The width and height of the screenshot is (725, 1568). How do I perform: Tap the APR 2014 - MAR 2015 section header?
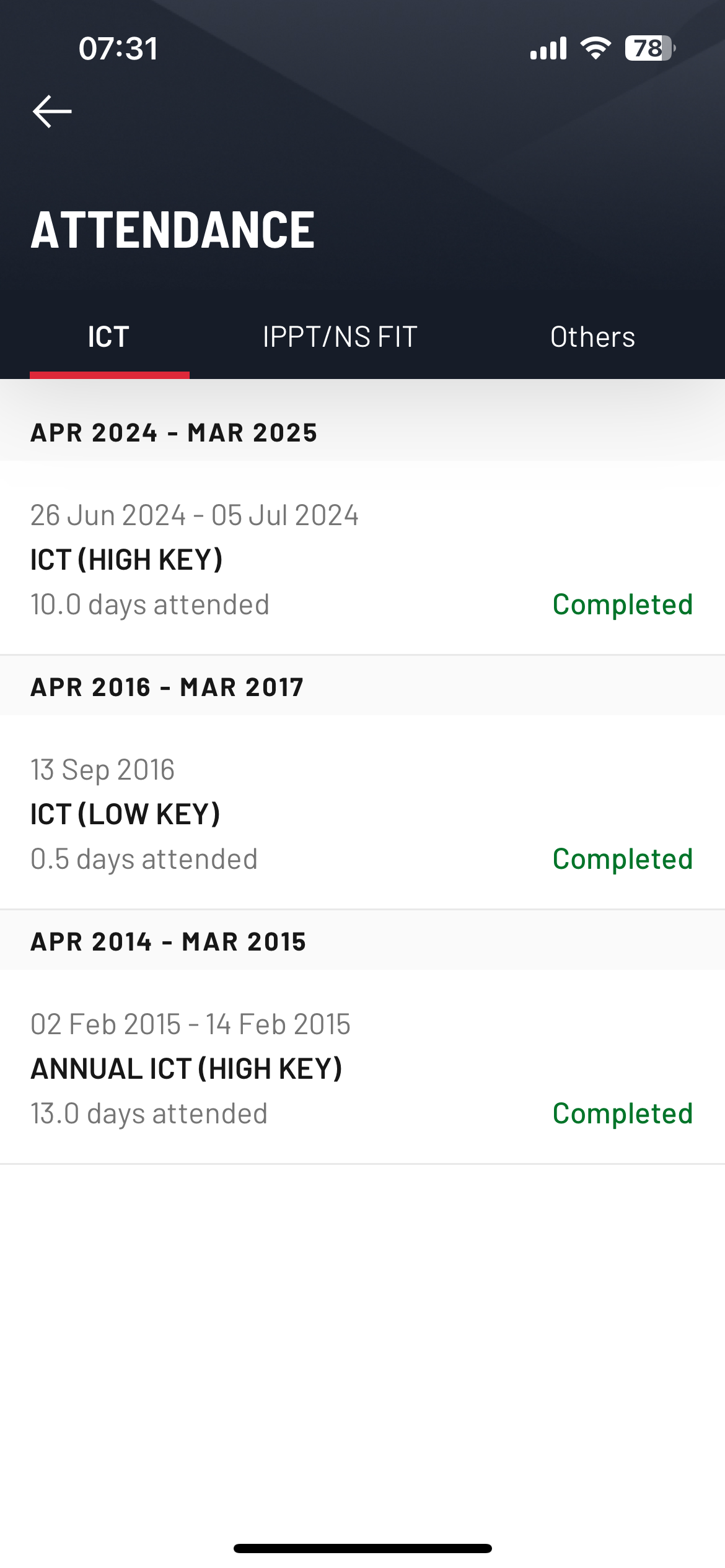(x=169, y=941)
